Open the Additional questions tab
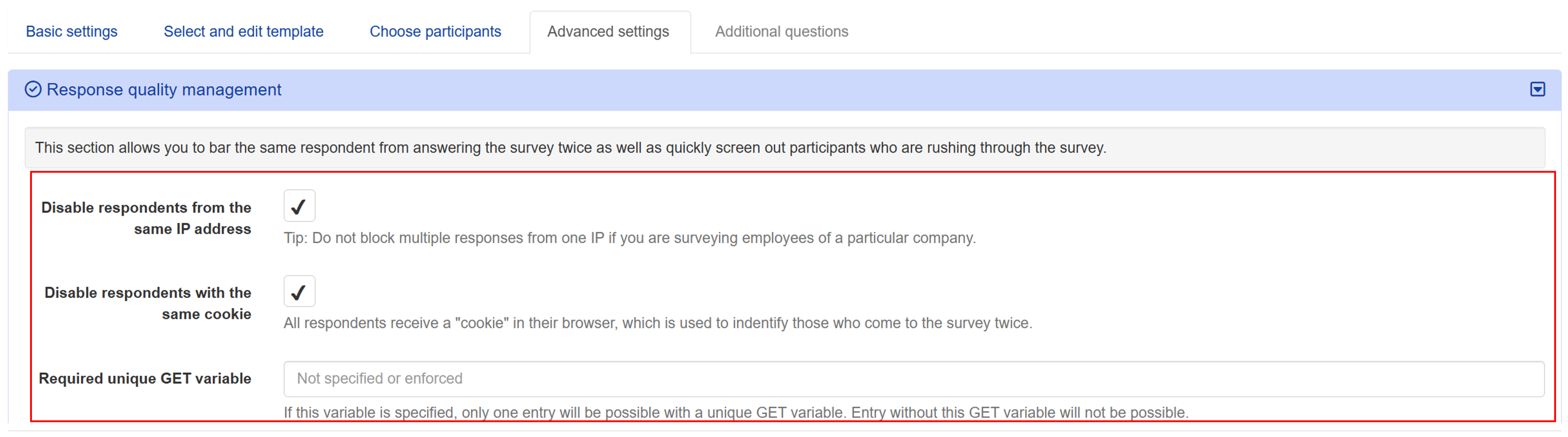 click(781, 32)
